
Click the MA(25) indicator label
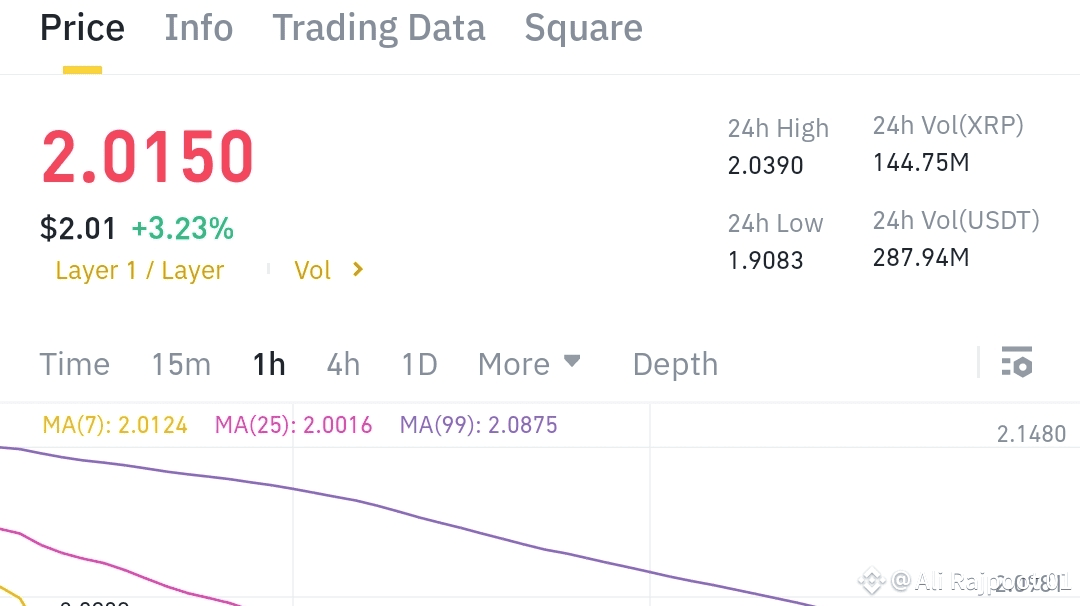click(293, 425)
